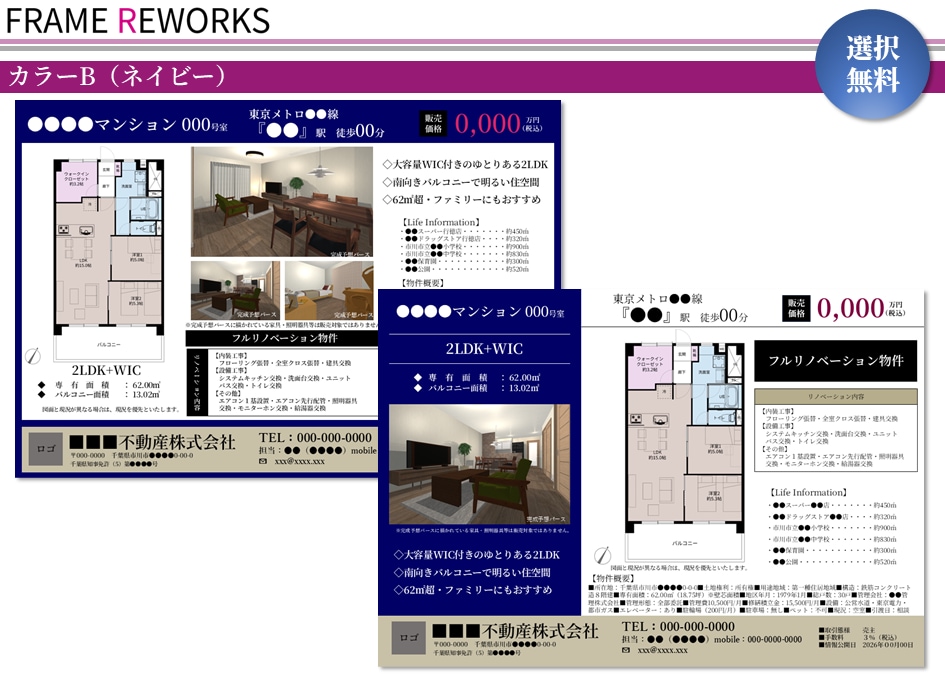This screenshot has height=680, width=945.
Task: Click ●●●●マンション 000号室 title on back flyer
Action: [x=128, y=125]
